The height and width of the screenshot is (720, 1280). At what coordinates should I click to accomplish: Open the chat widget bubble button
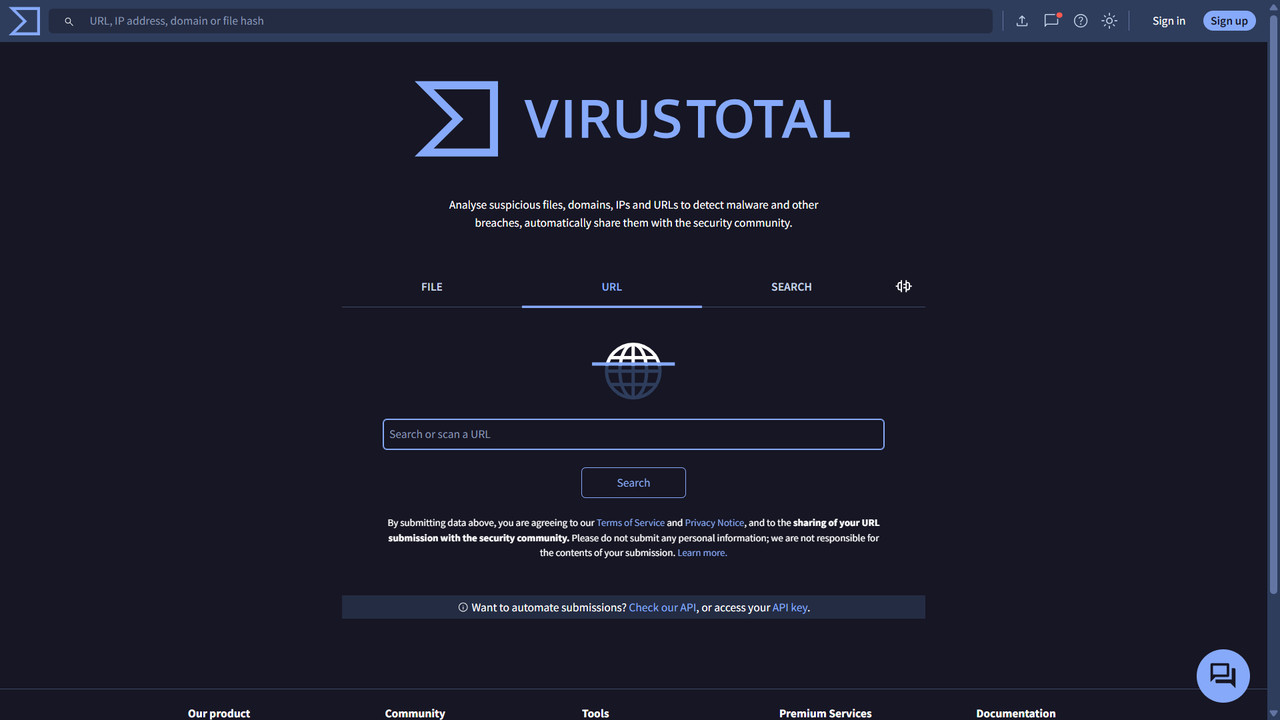(x=1223, y=675)
